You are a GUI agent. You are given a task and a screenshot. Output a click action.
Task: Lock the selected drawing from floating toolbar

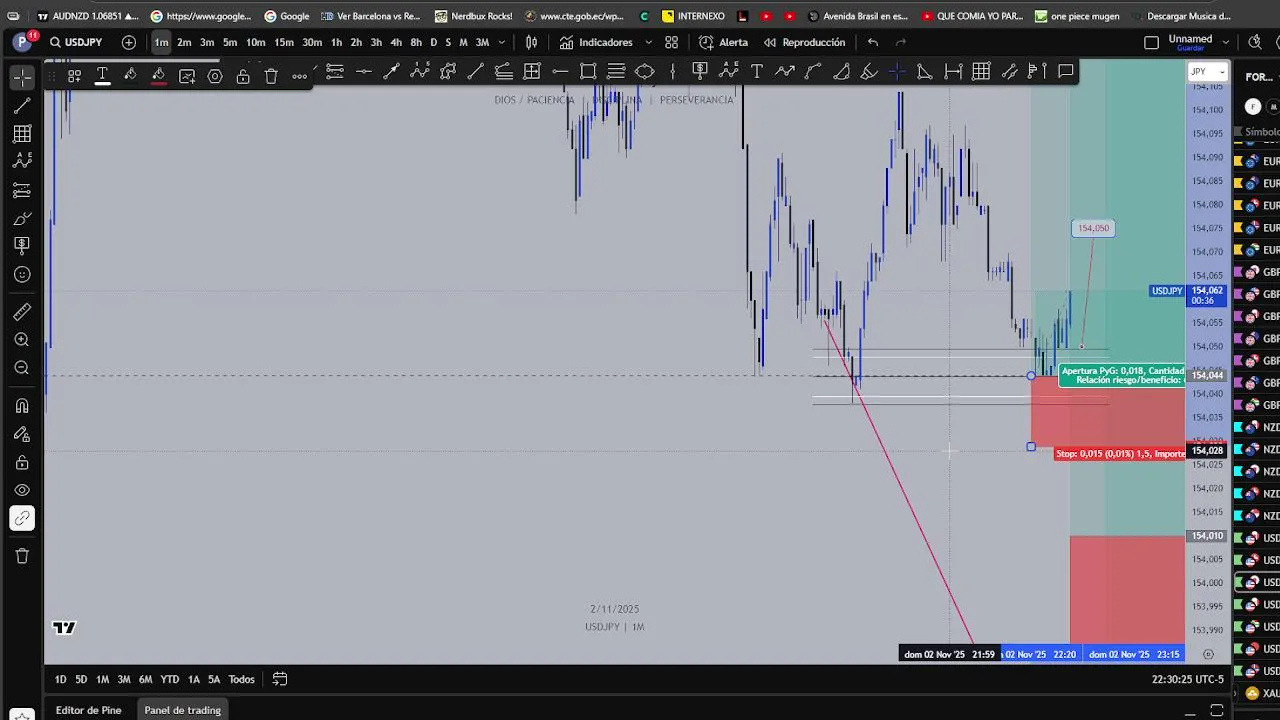point(243,75)
